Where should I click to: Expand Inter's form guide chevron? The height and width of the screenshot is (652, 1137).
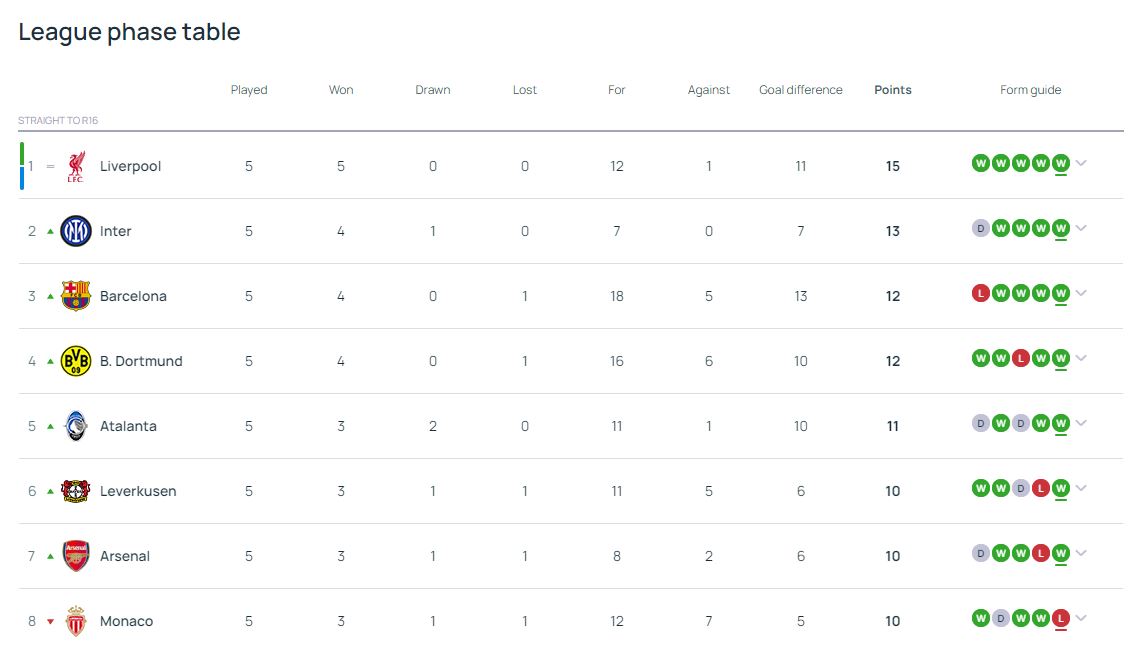click(1081, 228)
